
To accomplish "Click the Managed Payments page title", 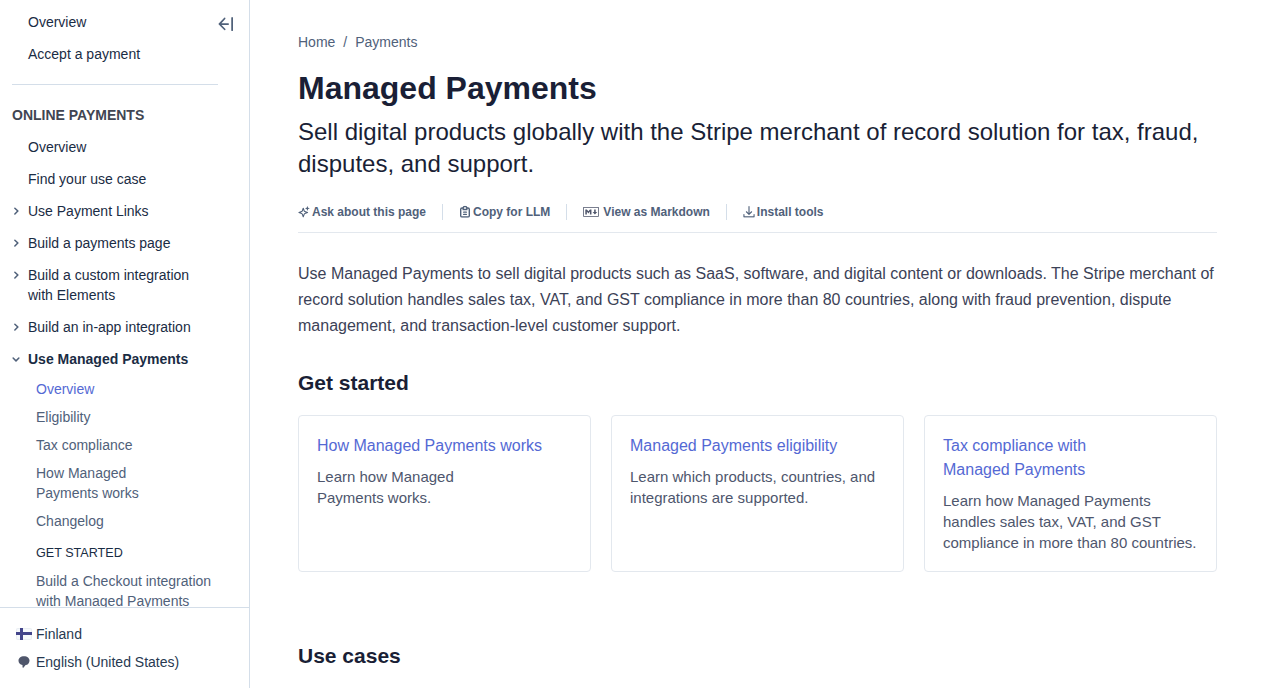I will [x=447, y=88].
